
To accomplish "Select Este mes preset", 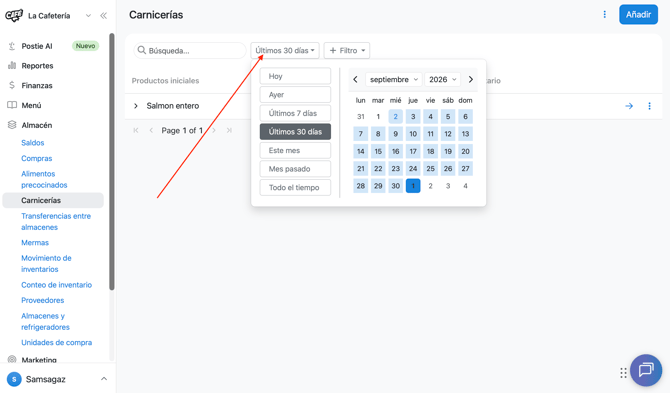I will 295,150.
